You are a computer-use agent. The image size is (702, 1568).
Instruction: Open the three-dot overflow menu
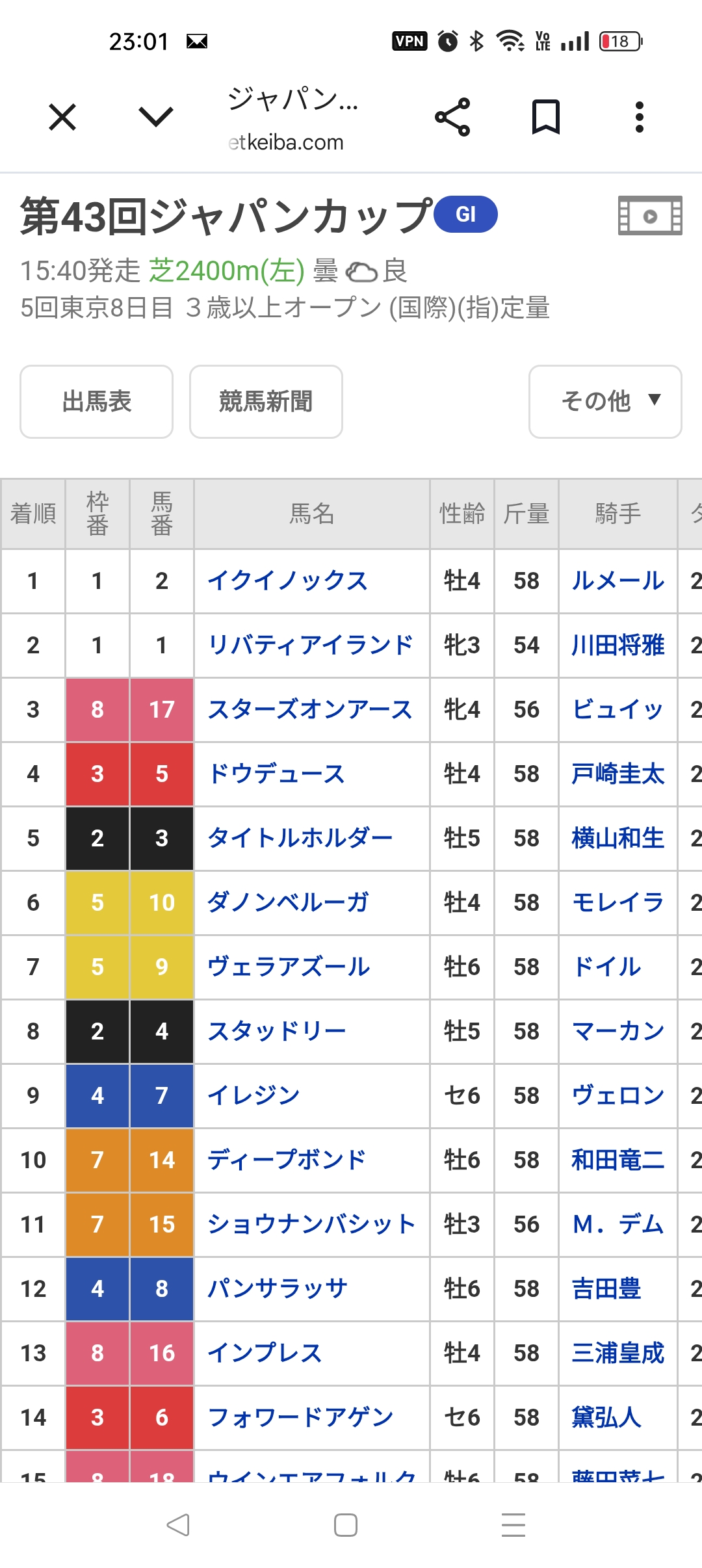(640, 117)
